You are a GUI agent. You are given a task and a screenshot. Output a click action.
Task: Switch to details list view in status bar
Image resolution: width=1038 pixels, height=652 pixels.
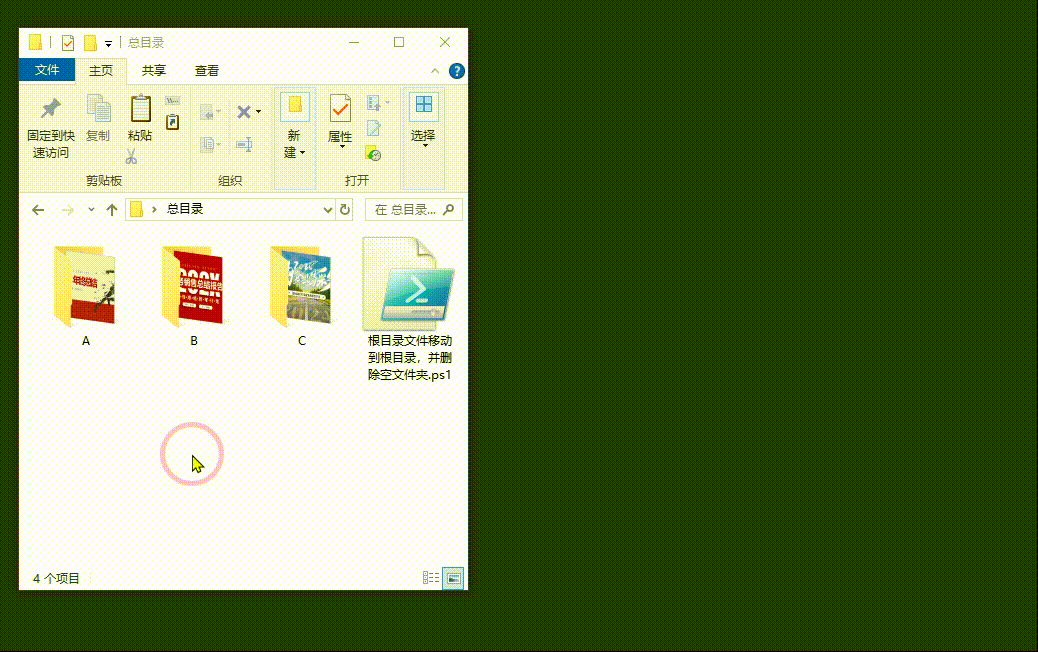[431, 578]
